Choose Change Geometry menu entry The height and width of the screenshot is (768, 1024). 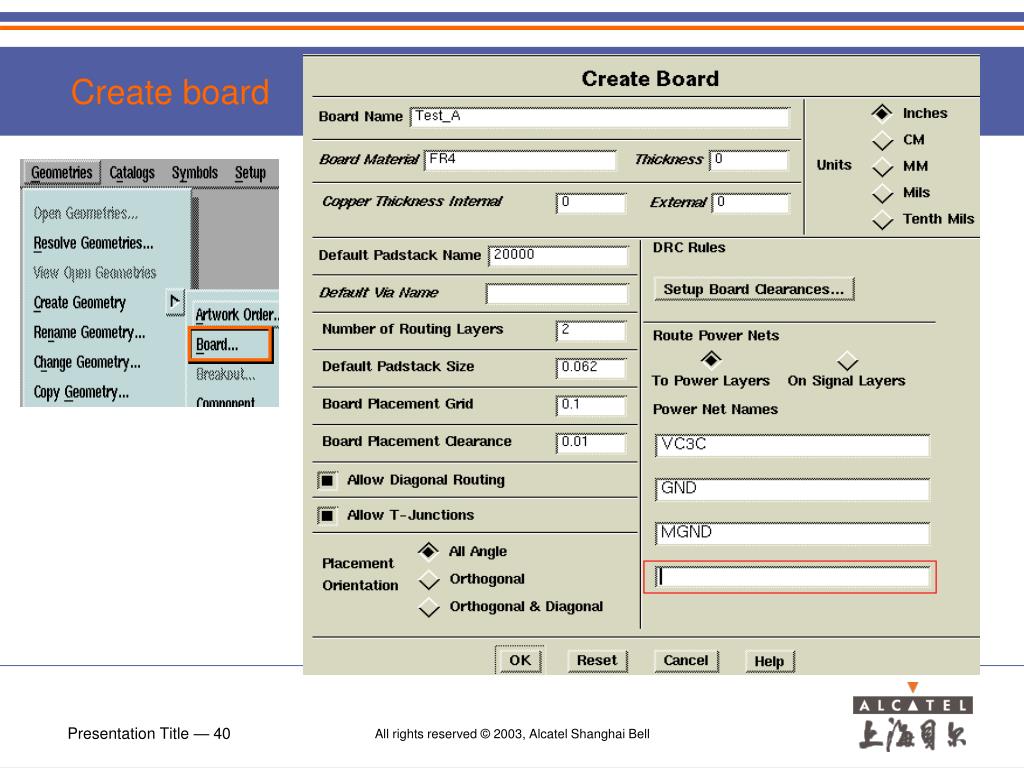[87, 362]
